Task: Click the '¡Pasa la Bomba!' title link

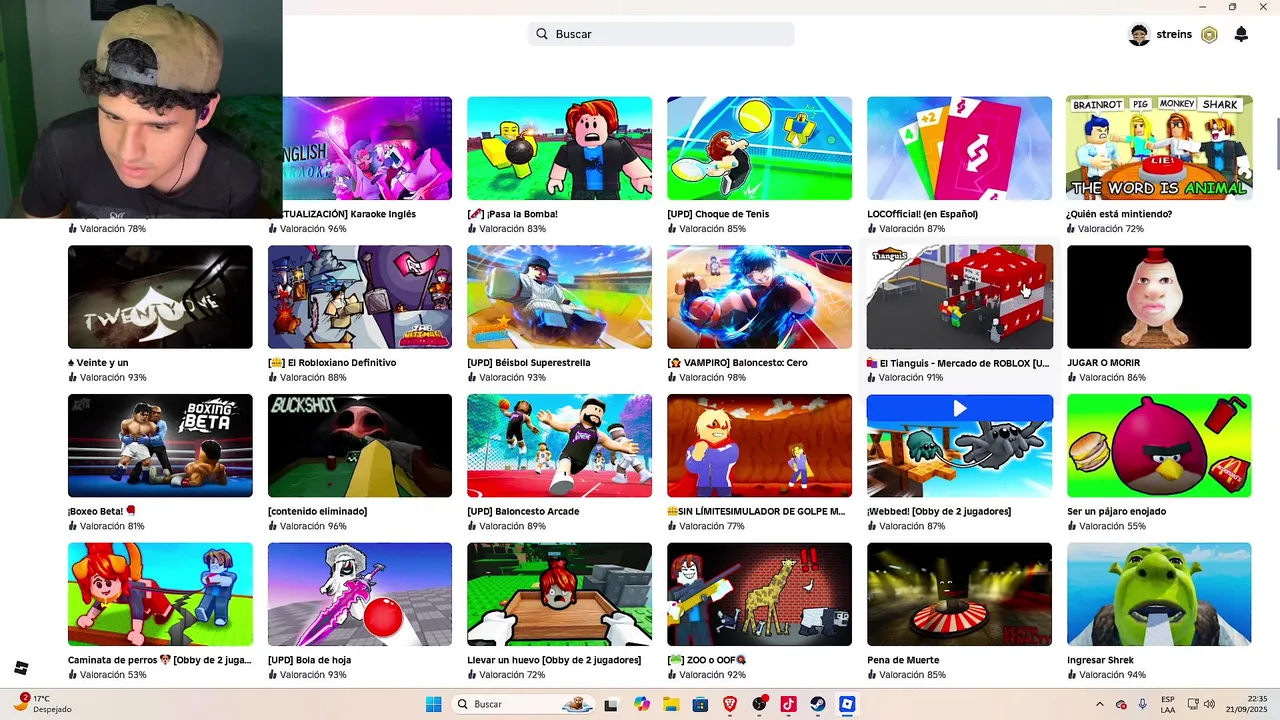Action: tap(512, 214)
